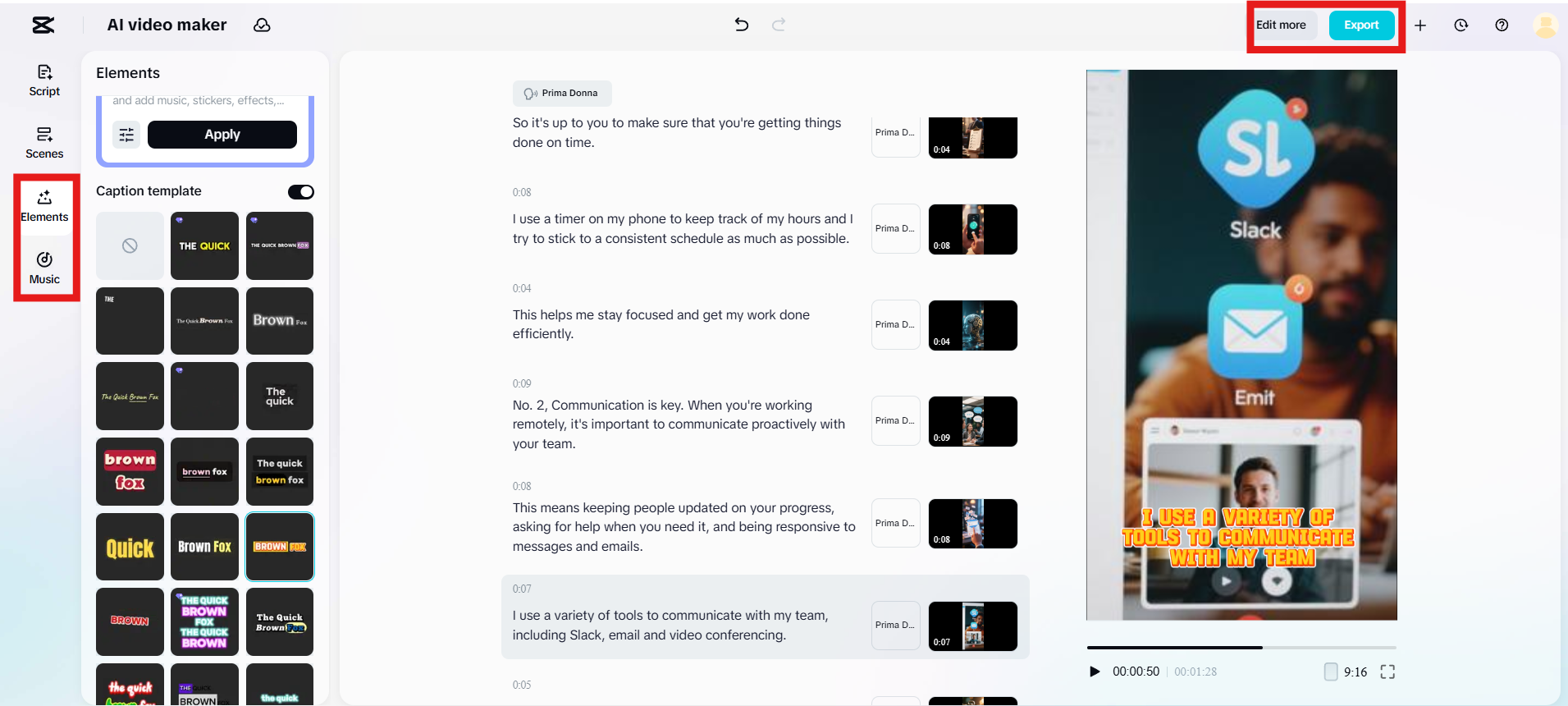Select the yellow 'Quick' caption template
The width and height of the screenshot is (1568, 706).
[x=130, y=547]
